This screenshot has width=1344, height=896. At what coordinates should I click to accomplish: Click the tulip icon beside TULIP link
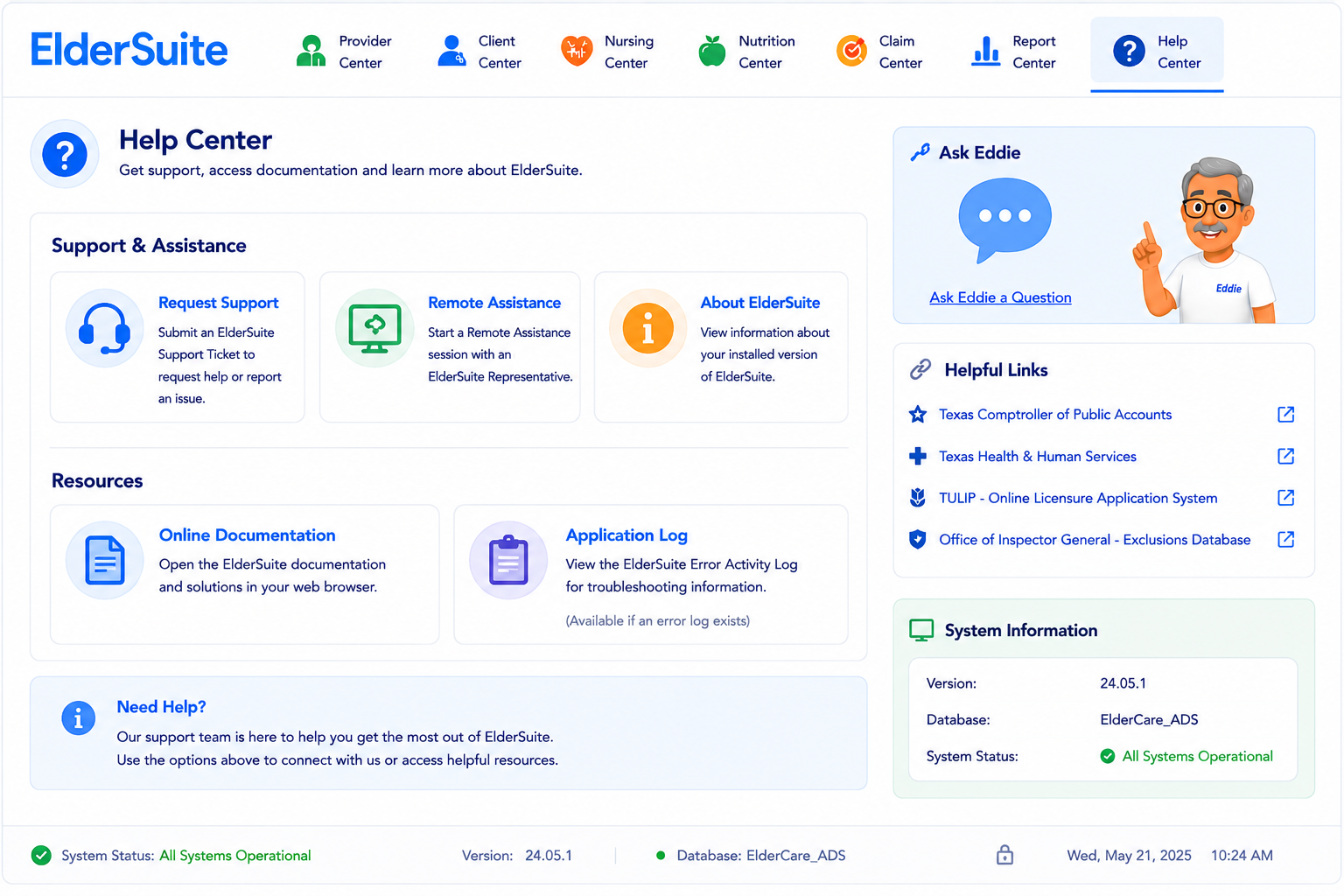(x=918, y=498)
